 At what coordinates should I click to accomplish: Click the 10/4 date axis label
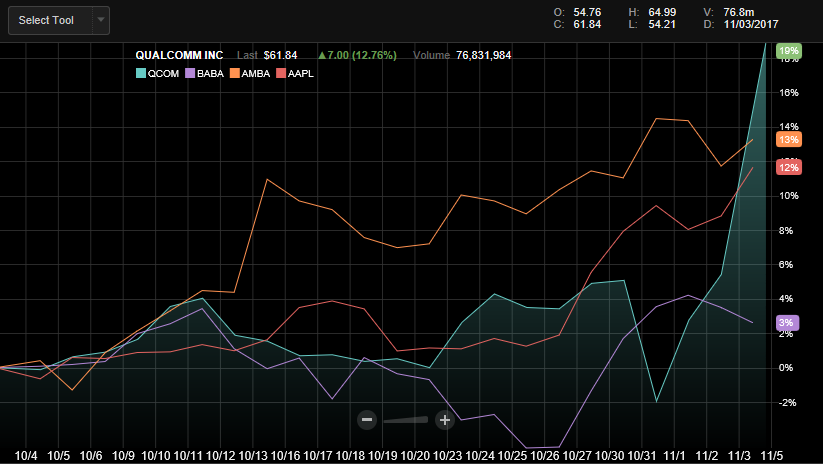click(26, 456)
